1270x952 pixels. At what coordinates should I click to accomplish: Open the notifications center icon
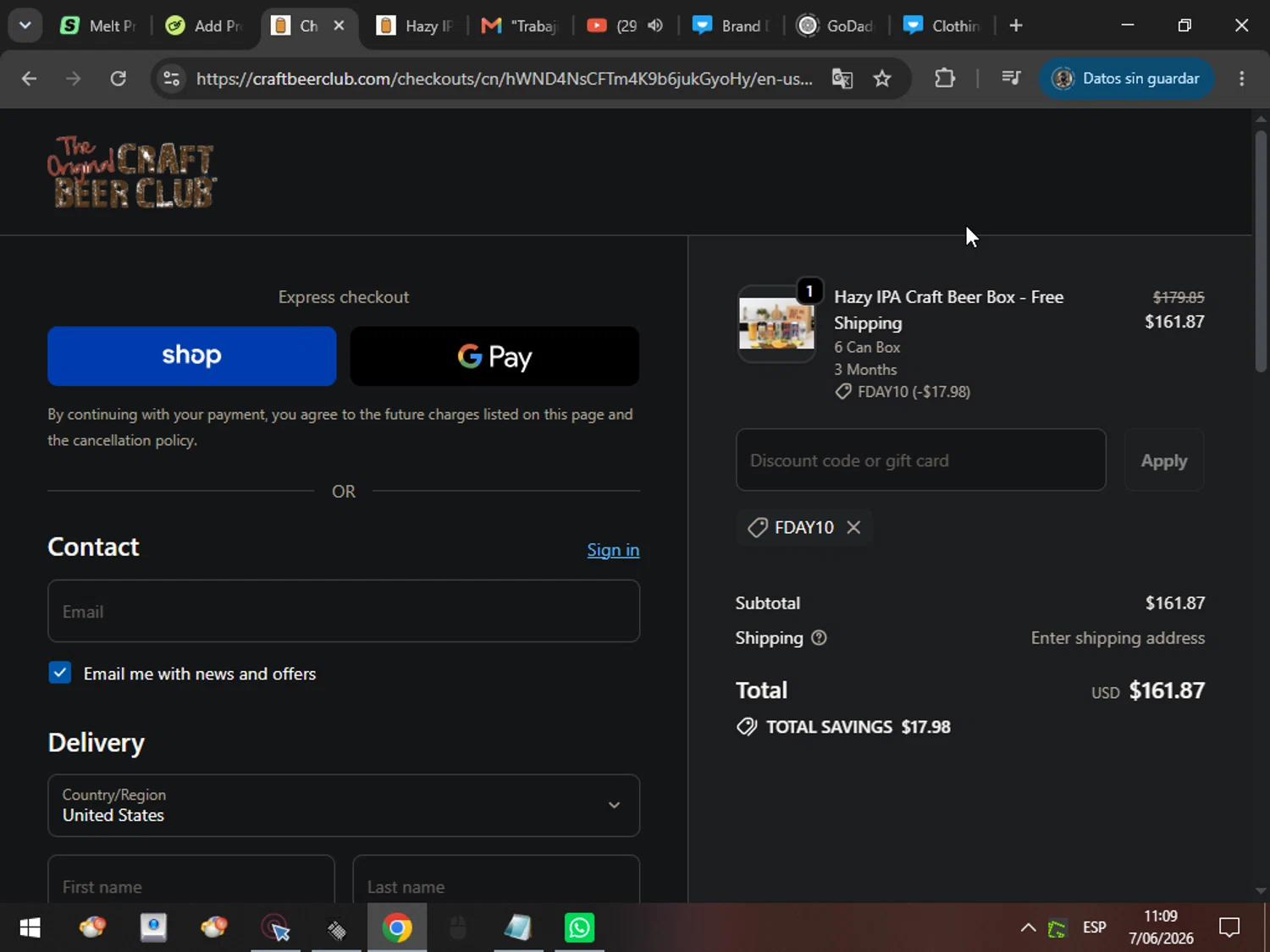click(1229, 928)
